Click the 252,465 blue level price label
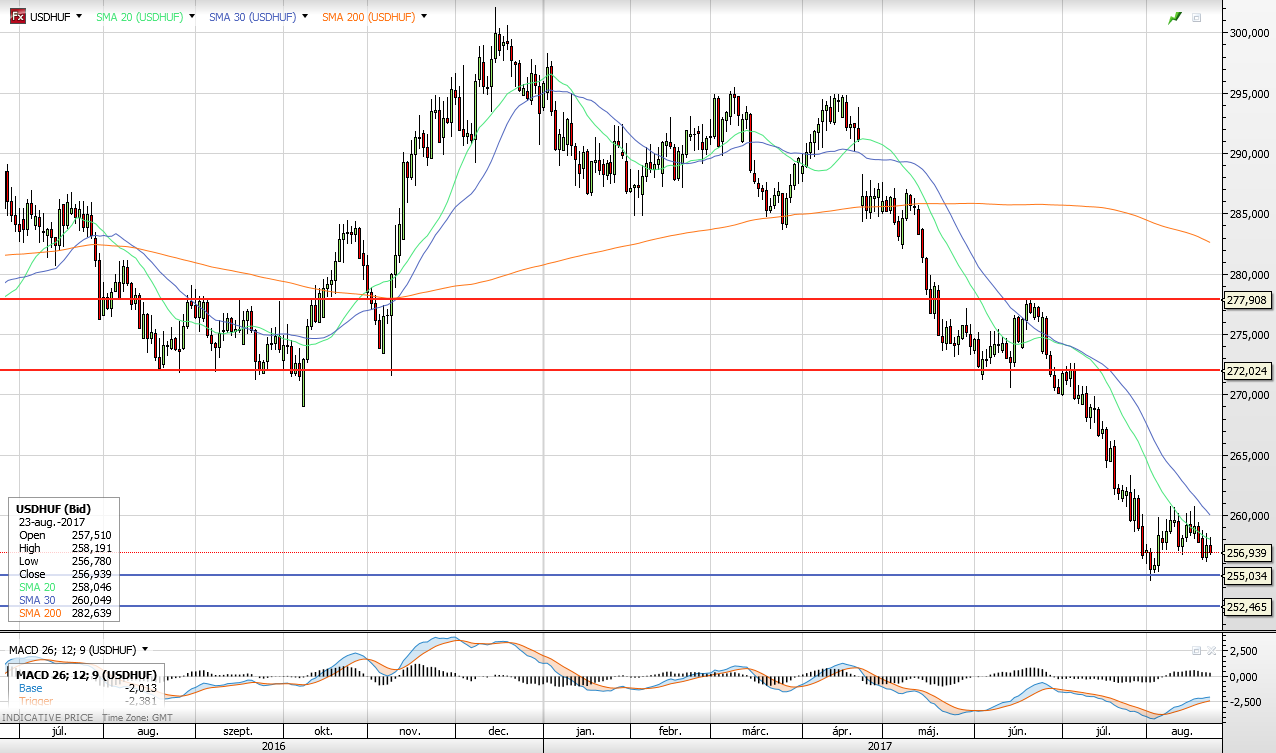 [x=1247, y=606]
